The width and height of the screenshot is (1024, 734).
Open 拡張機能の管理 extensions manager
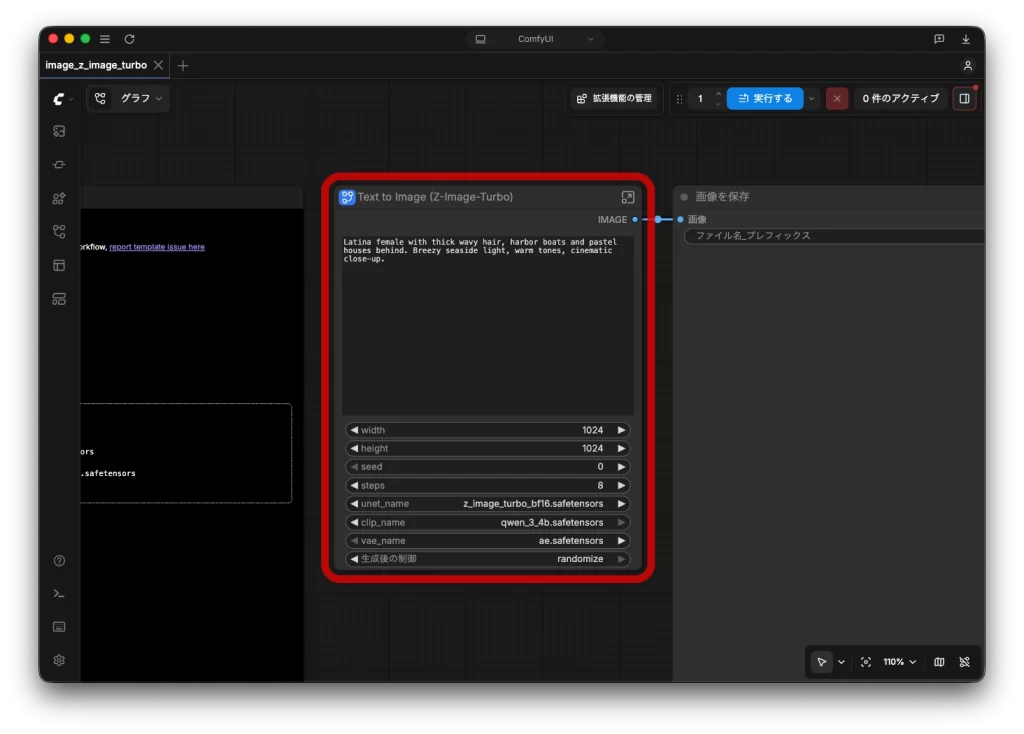coord(614,99)
